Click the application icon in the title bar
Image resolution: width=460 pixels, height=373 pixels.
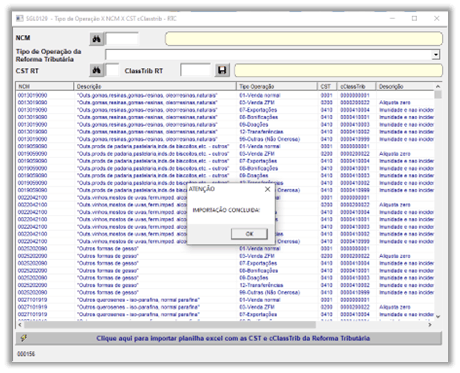(20, 18)
